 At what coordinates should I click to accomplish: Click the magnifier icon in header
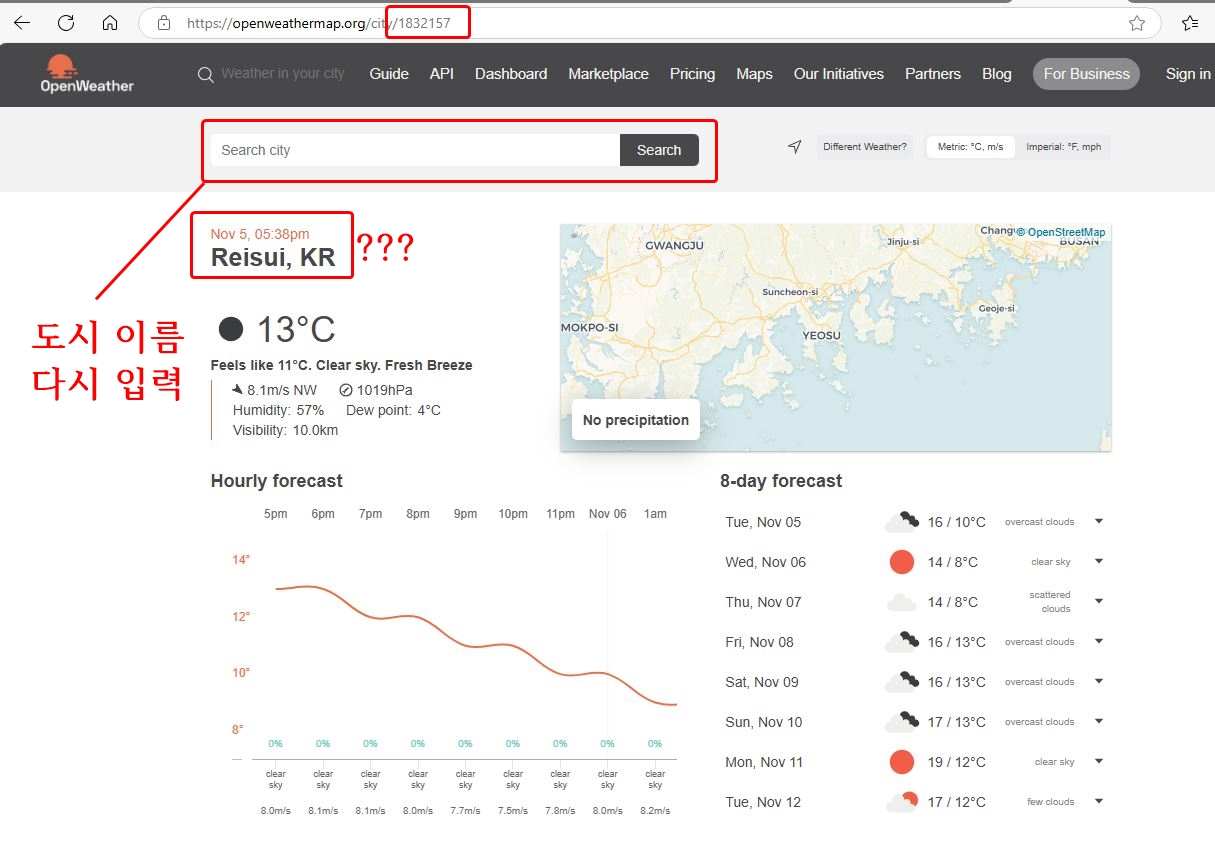click(206, 74)
